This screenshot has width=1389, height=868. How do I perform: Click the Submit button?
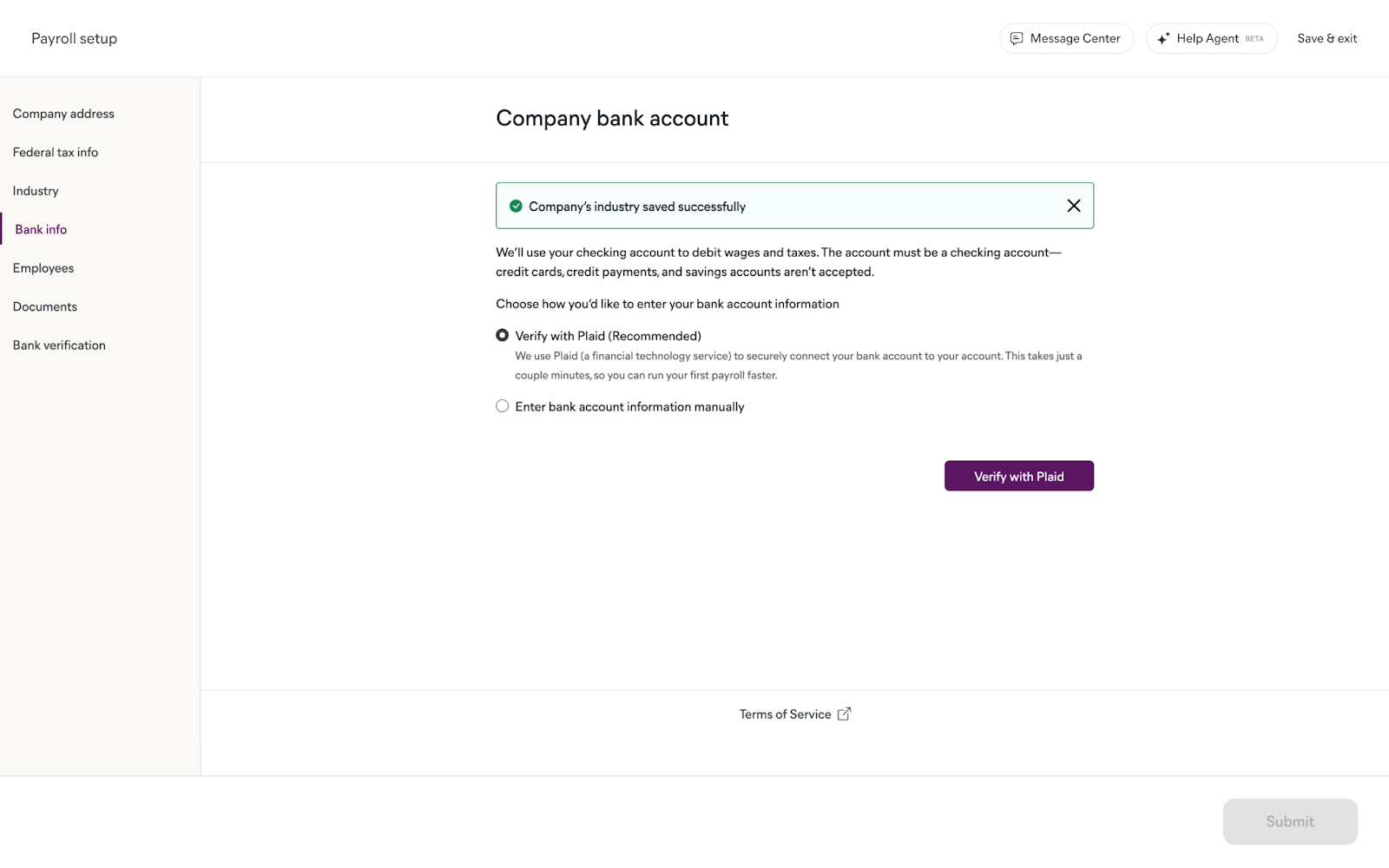(x=1290, y=821)
